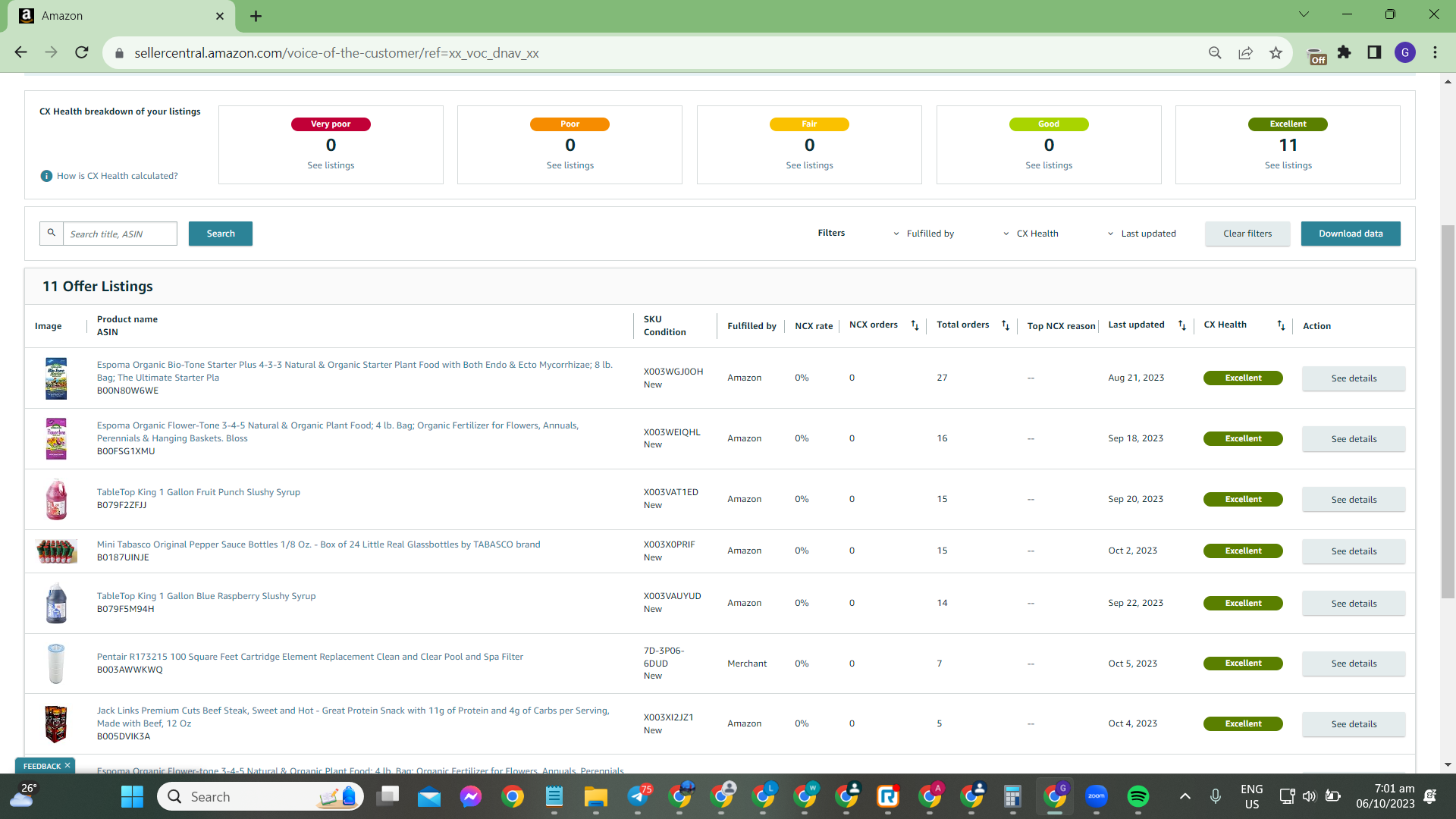The height and width of the screenshot is (819, 1456).
Task: Open File Explorer from the taskbar
Action: point(595,796)
